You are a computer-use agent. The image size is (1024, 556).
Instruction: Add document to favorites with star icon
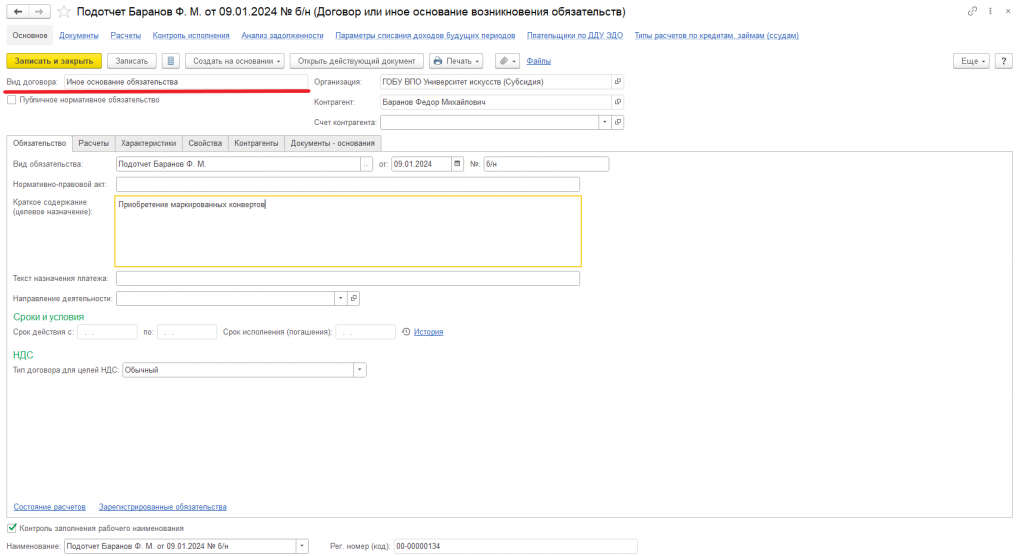[x=63, y=12]
